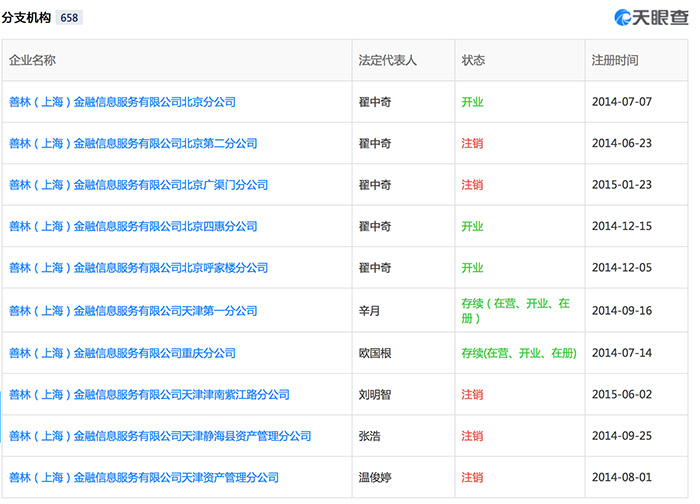
Task: Click registration date 2014-06-23
Action: click(x=622, y=144)
